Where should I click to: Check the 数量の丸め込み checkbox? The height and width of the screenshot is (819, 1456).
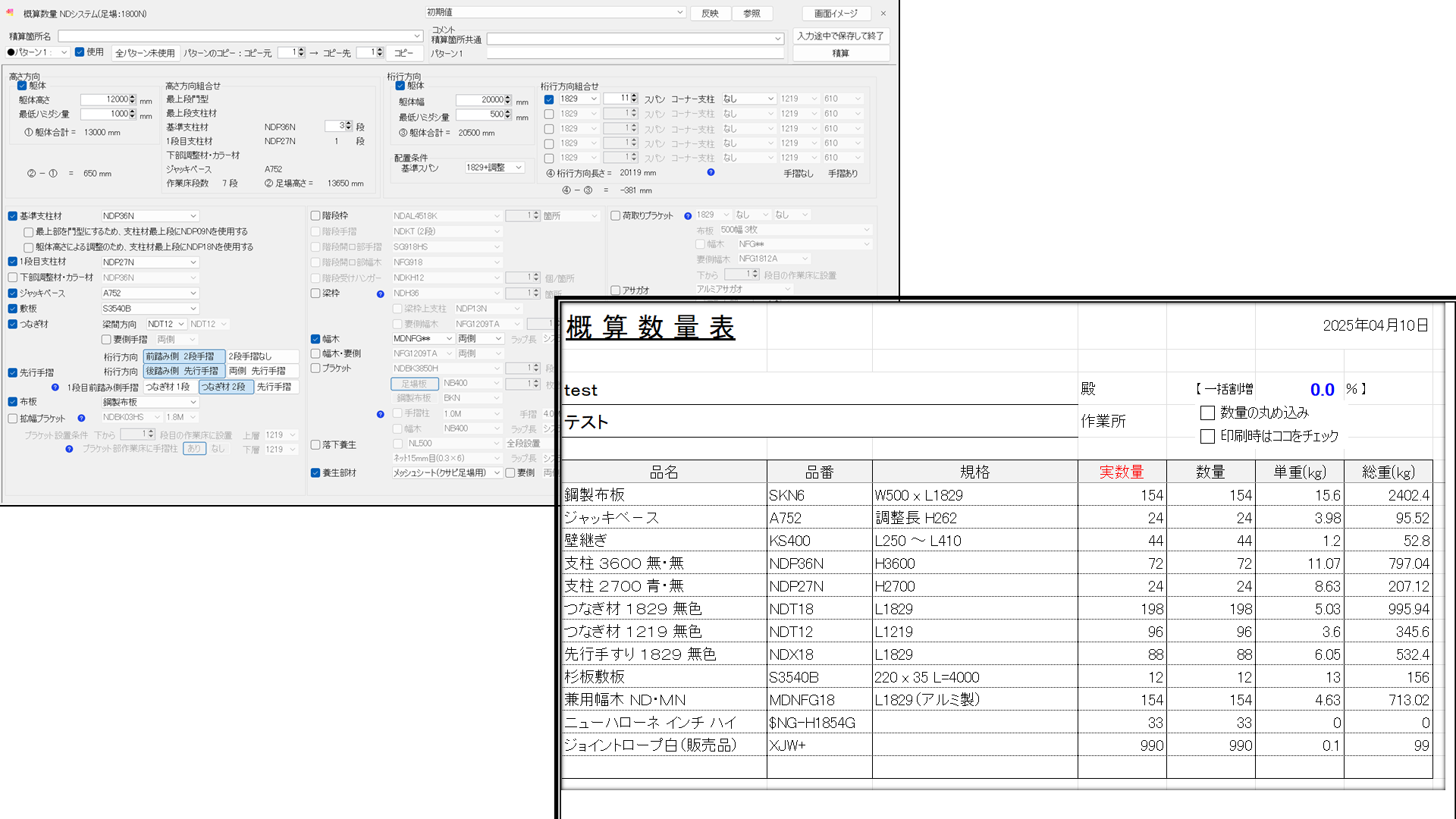1207,413
